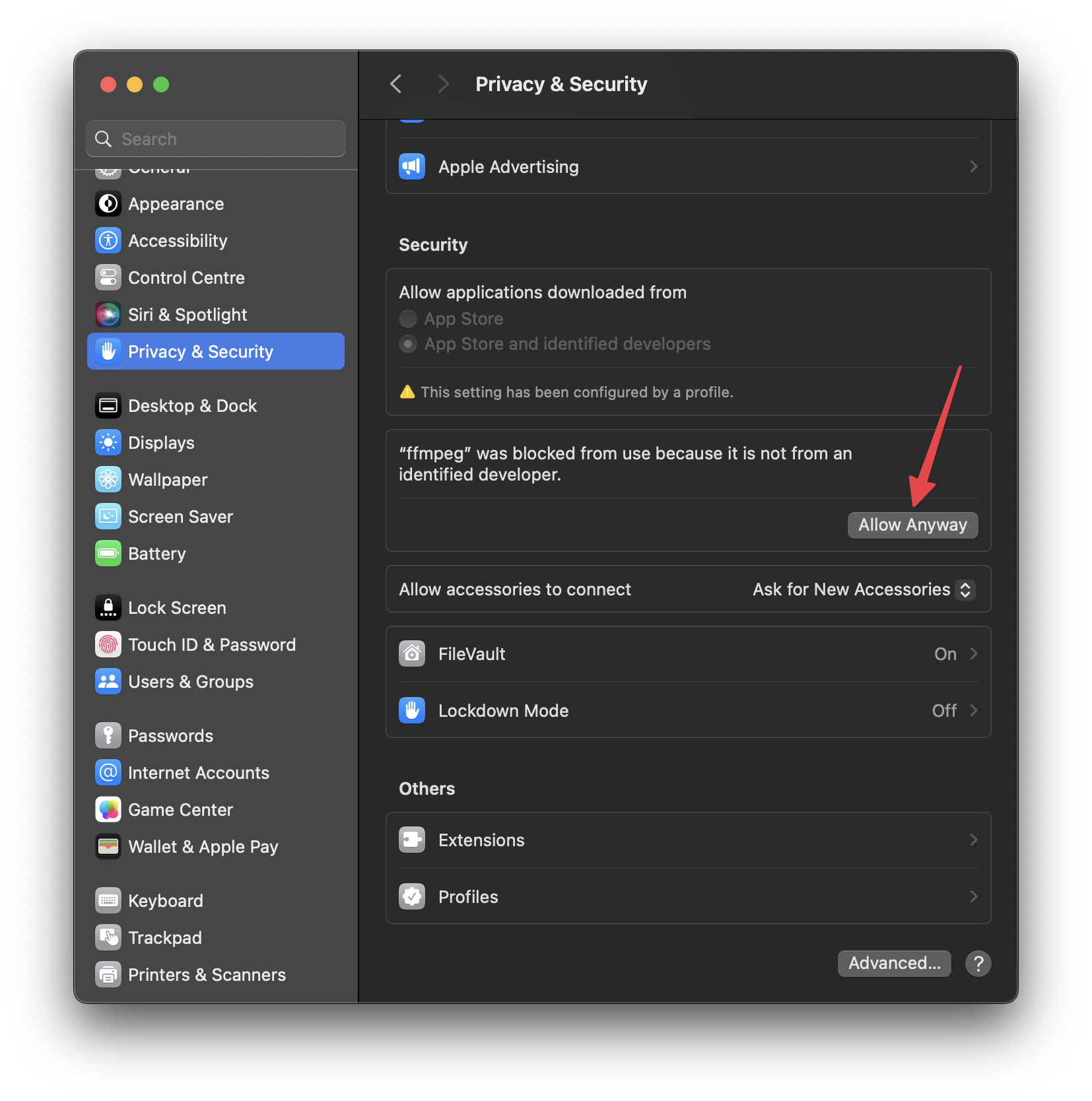
Task: Click the Screen Saver icon
Action: pyautogui.click(x=108, y=517)
